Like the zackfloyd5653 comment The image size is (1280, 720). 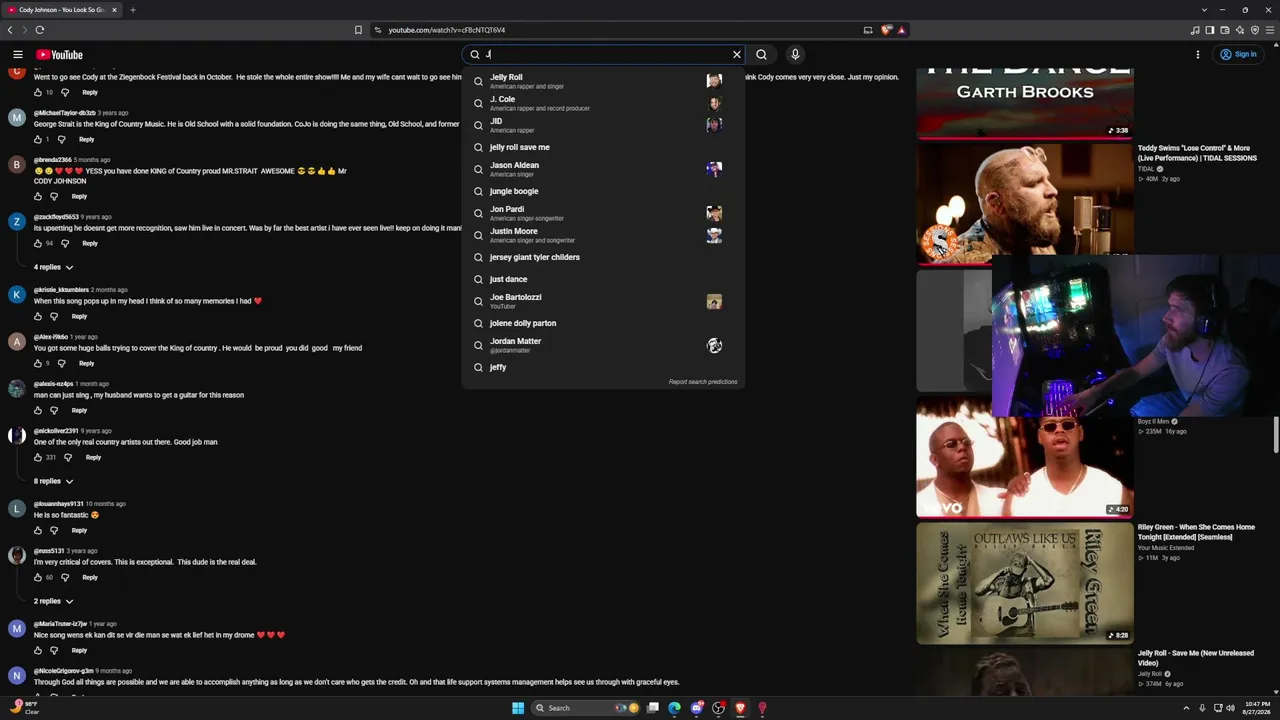pos(38,243)
